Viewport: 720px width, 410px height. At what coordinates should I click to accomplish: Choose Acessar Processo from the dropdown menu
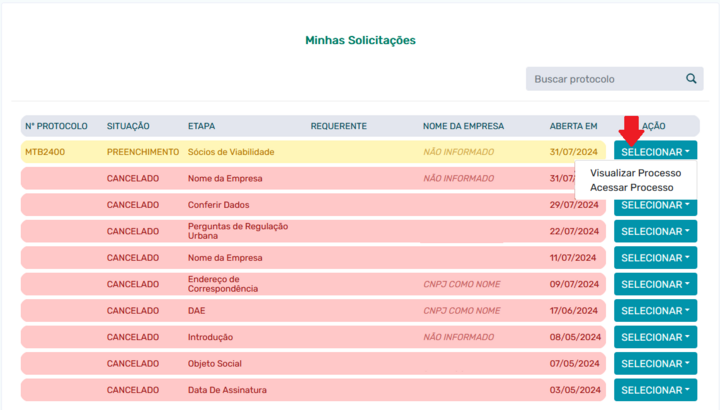pos(631,187)
